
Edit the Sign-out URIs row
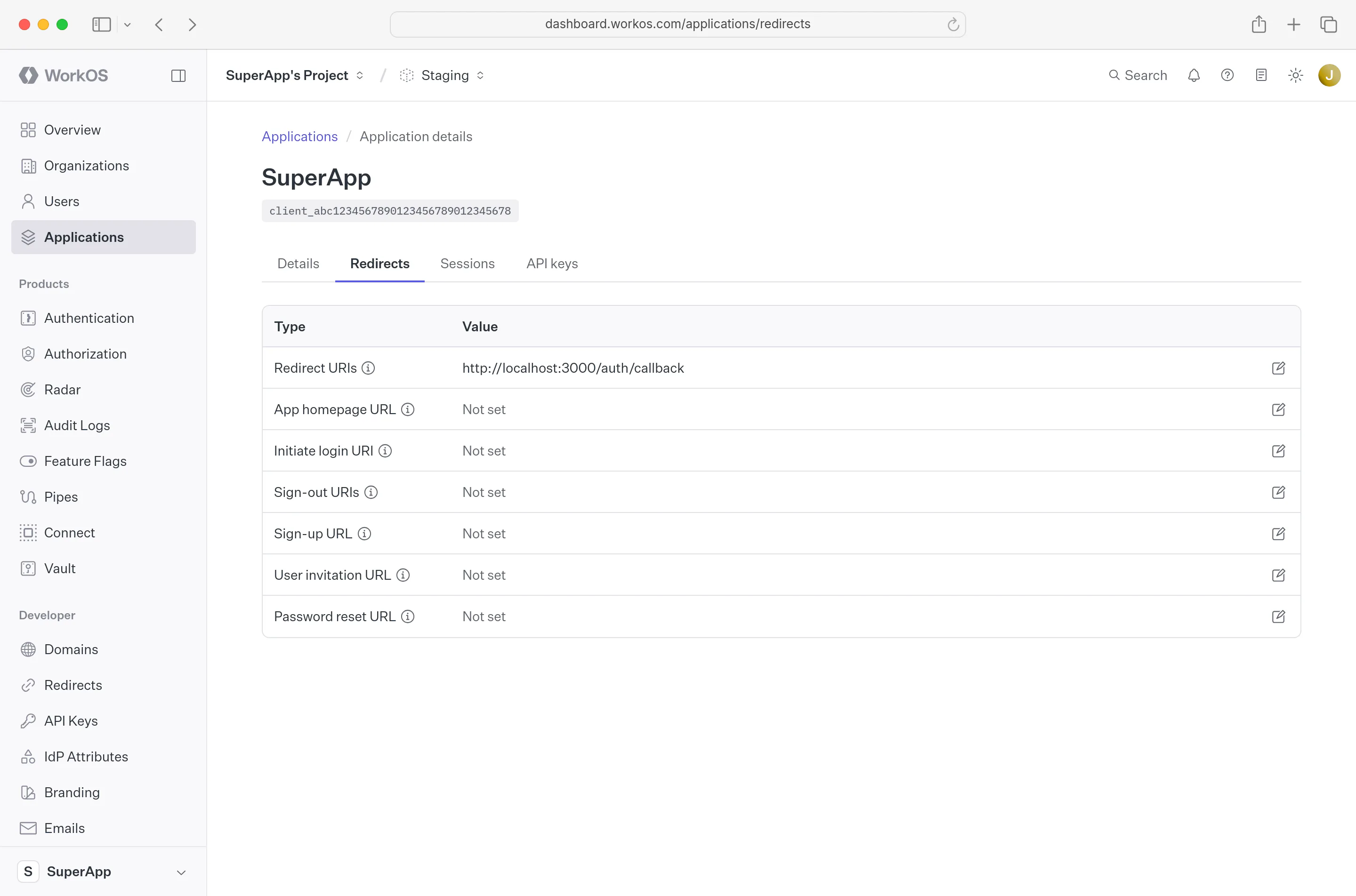[1278, 492]
